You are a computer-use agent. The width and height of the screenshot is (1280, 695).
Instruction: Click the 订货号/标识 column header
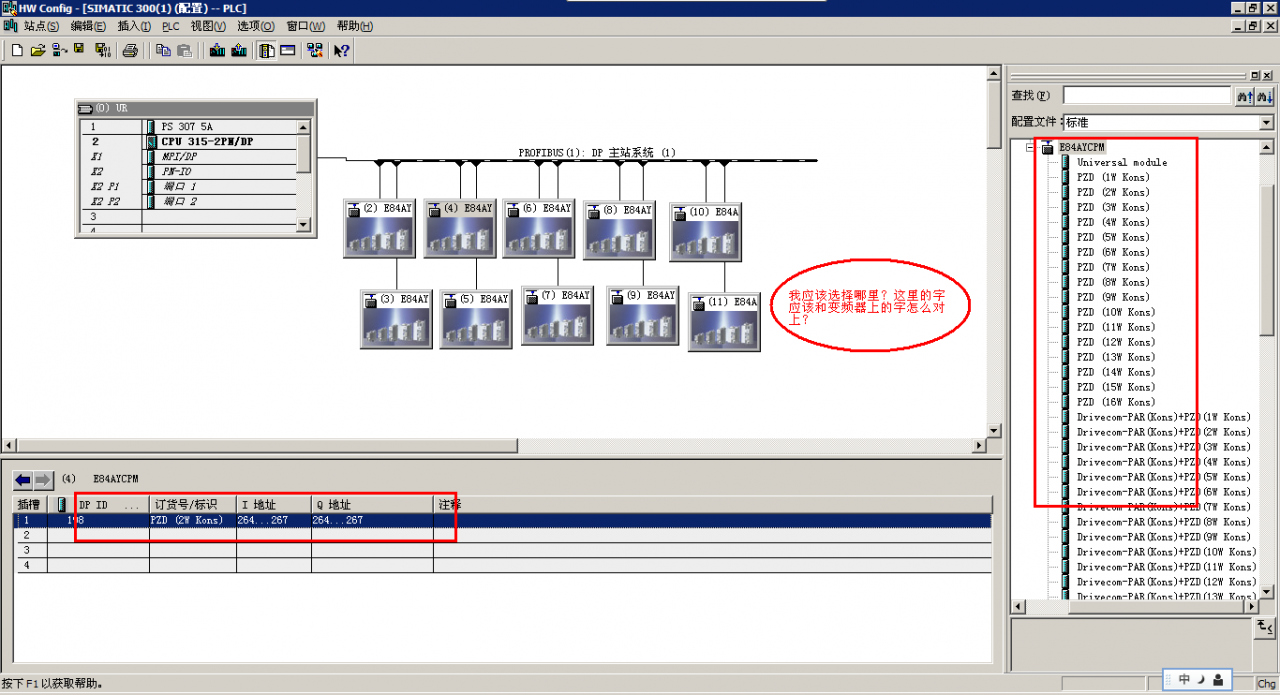tap(193, 505)
